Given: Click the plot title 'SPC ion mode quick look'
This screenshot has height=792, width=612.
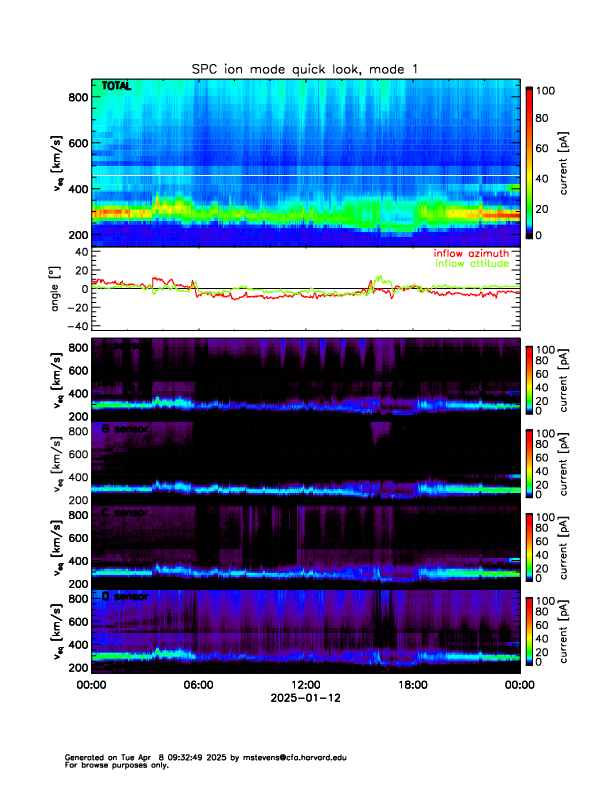Looking at the screenshot, I should (305, 68).
